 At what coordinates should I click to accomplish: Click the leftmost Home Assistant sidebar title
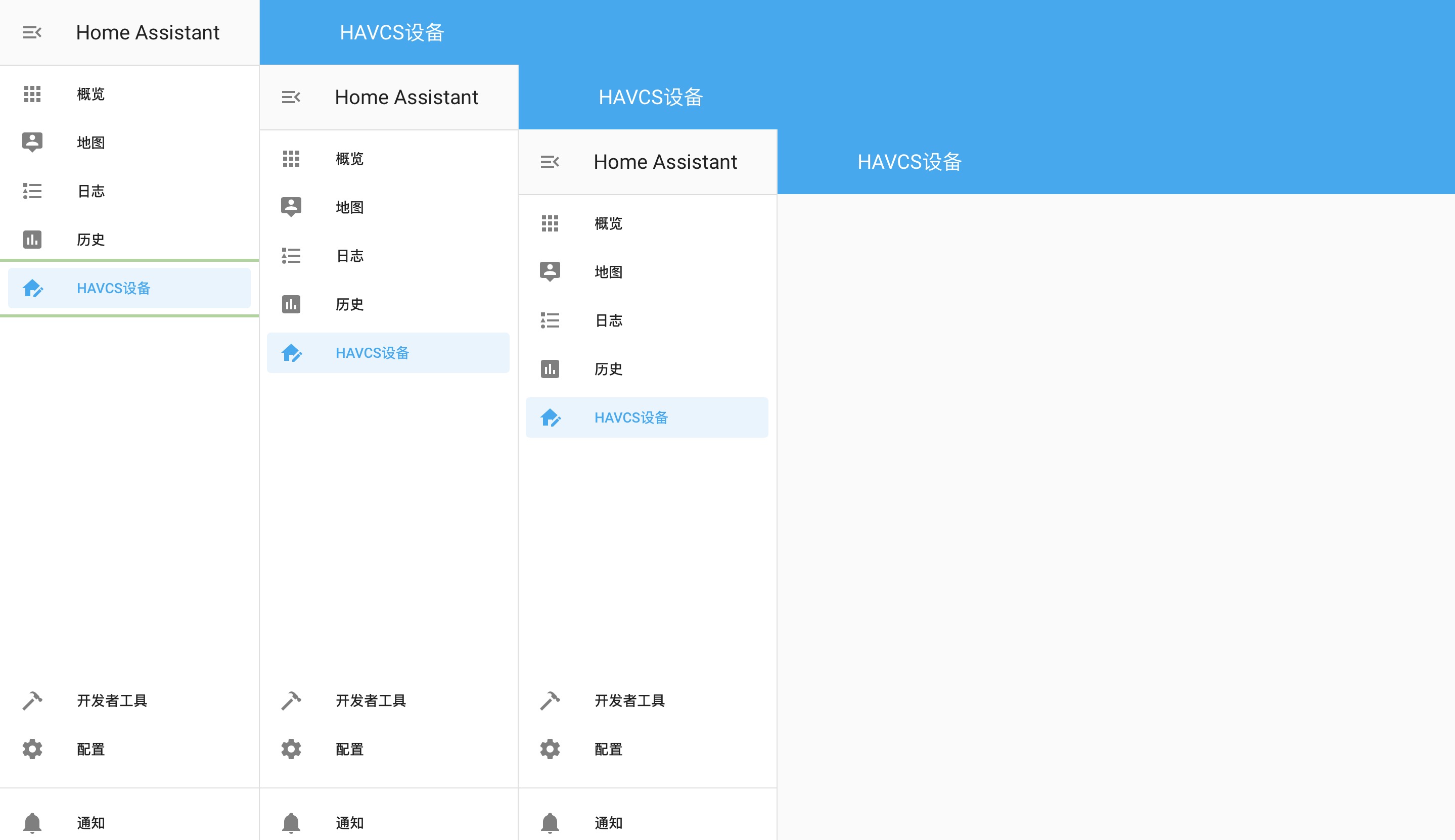pos(148,32)
